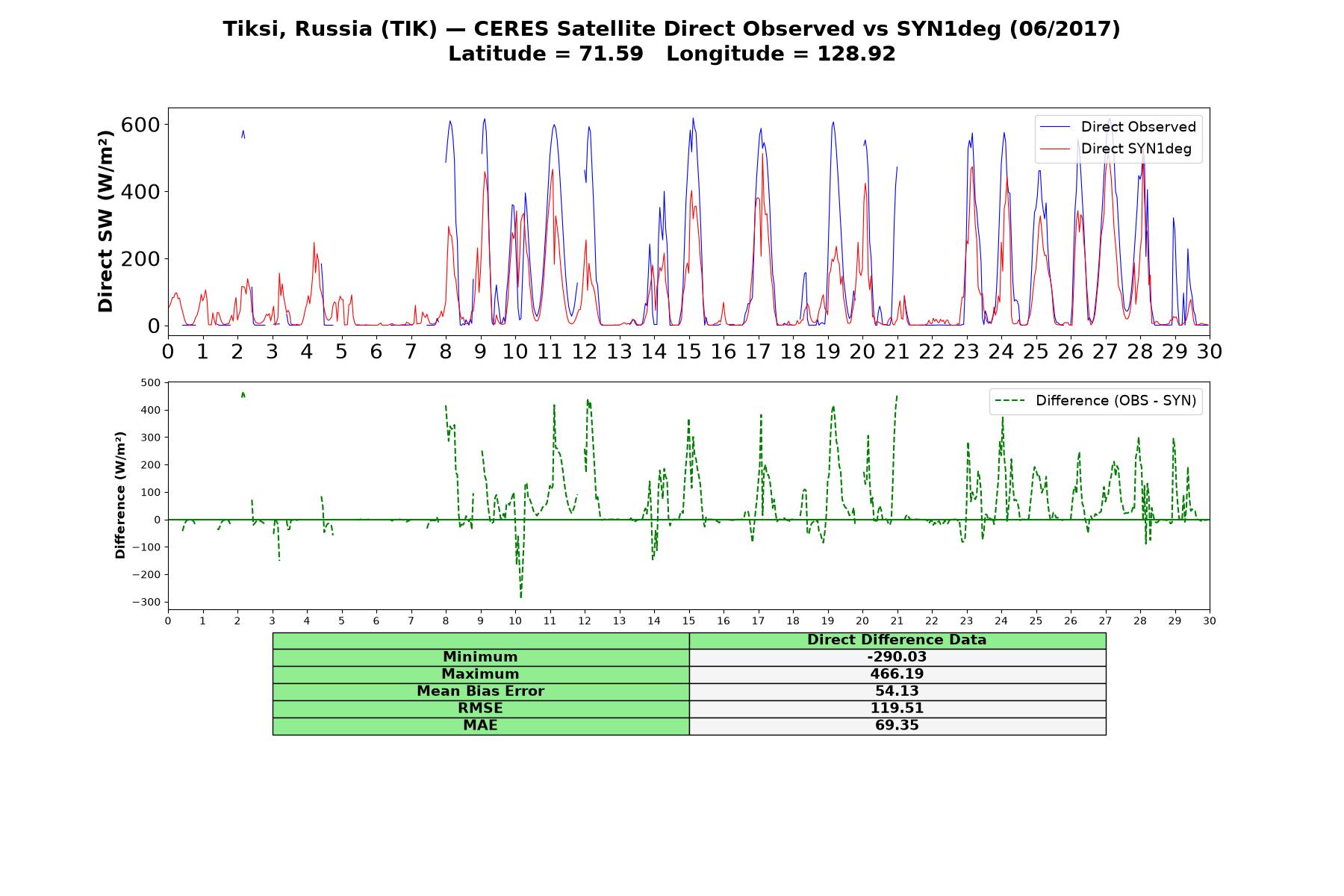Screen dimensions: 1344x896
Task: Click the Minimum row label in table
Action: click(x=480, y=657)
